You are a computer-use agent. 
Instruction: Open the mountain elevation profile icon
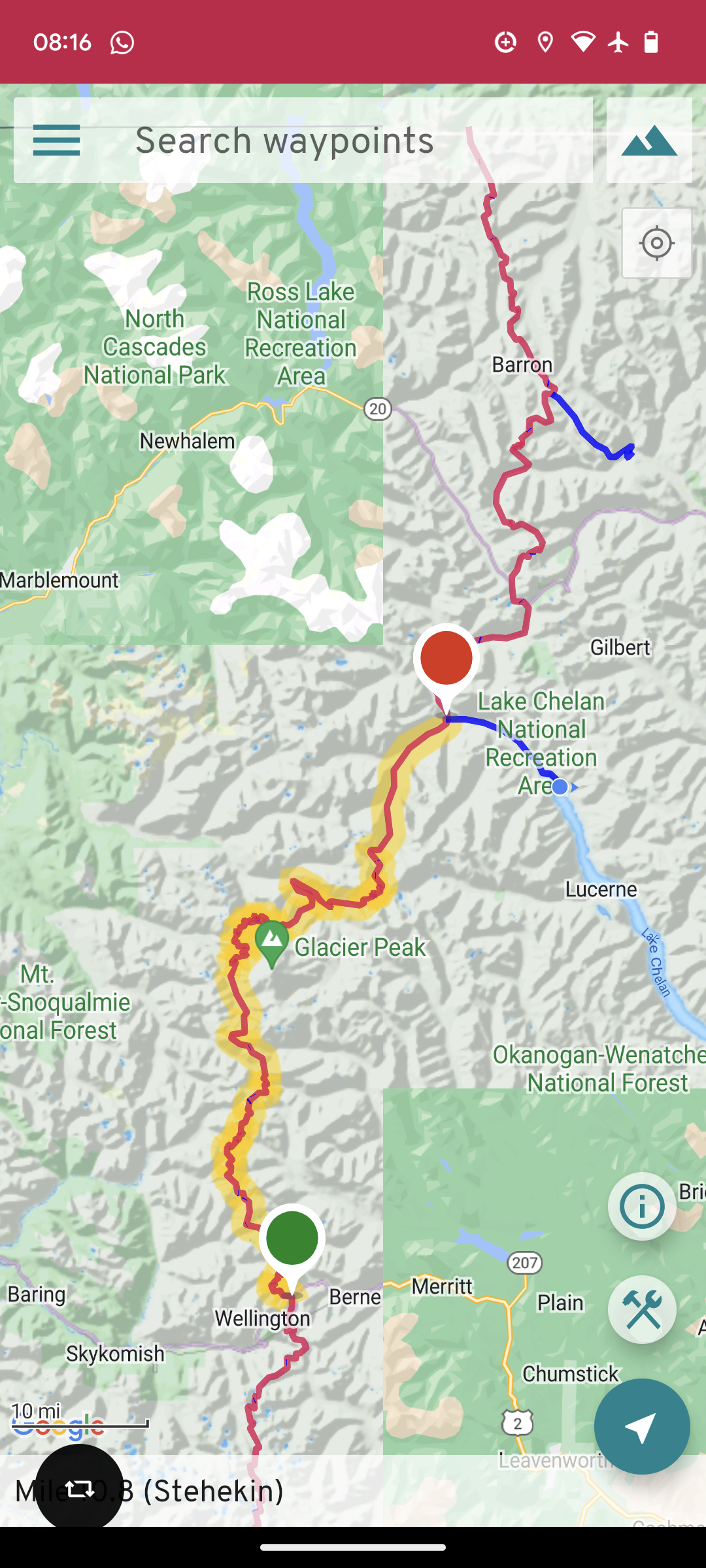[x=649, y=140]
